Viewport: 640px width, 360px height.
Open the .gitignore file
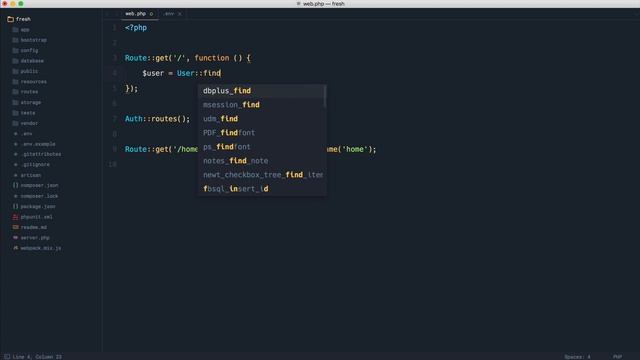[x=35, y=164]
